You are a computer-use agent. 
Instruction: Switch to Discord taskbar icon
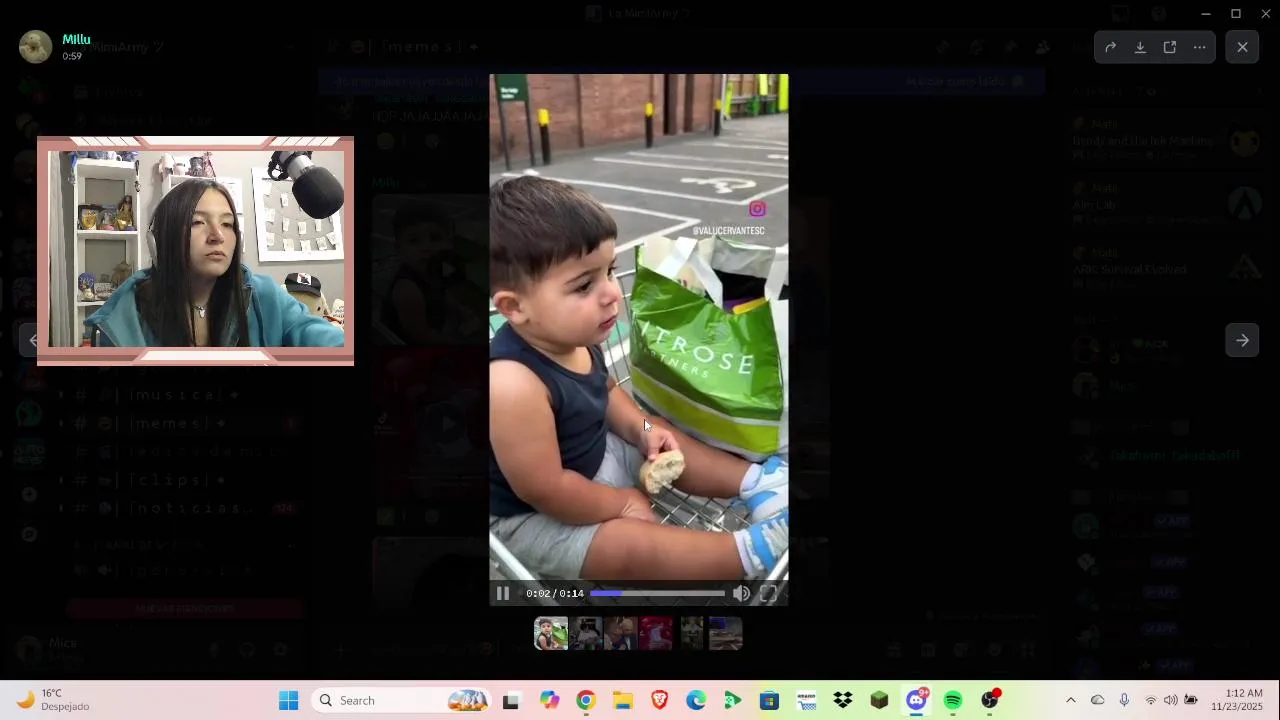916,700
